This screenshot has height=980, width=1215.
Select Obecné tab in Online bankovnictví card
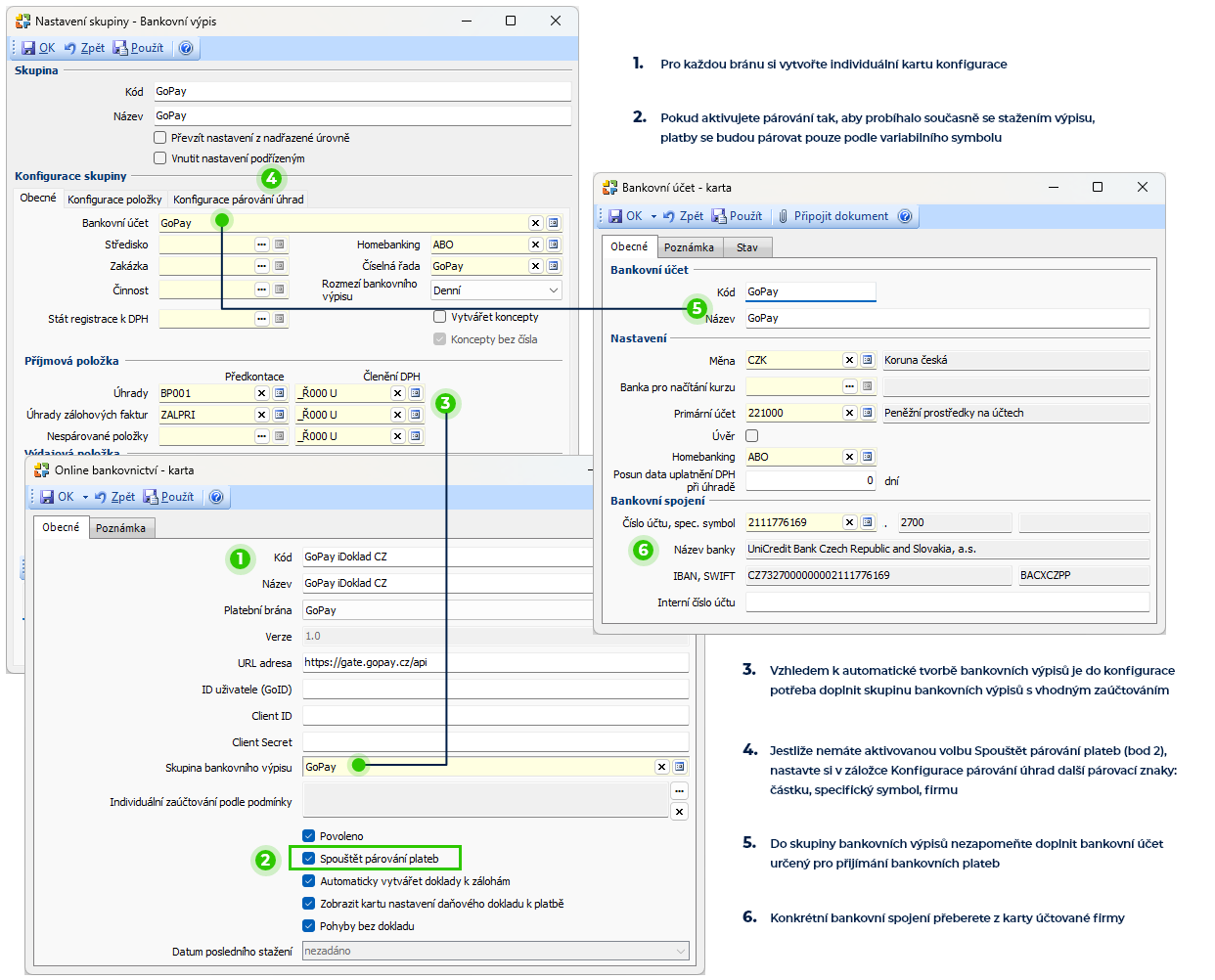coord(61,527)
